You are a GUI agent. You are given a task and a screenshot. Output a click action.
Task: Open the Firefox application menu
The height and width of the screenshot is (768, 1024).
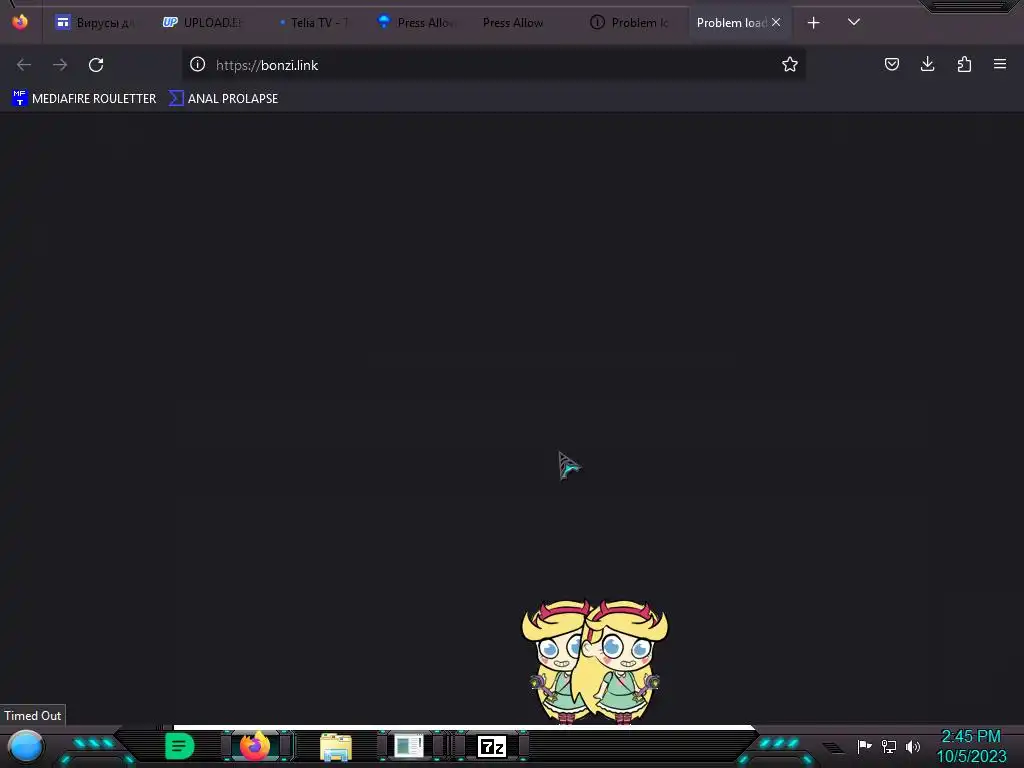tap(1000, 64)
